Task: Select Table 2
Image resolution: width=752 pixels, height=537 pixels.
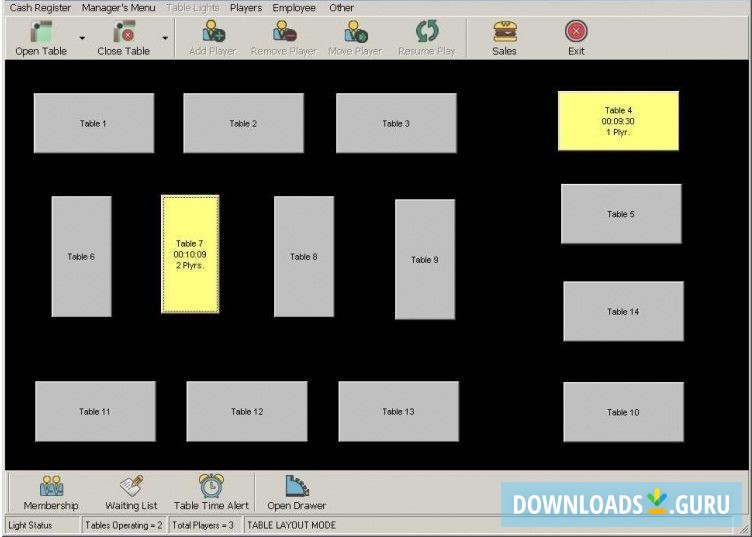Action: pyautogui.click(x=244, y=123)
